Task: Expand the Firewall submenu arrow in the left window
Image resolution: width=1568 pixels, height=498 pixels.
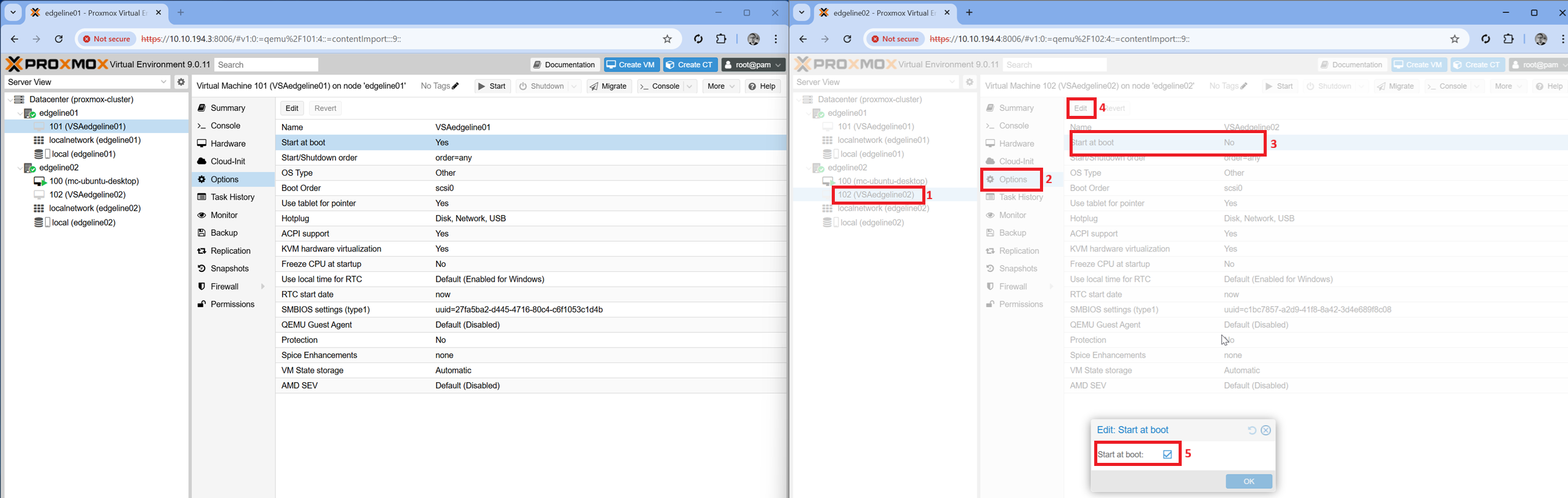Action: pos(263,287)
